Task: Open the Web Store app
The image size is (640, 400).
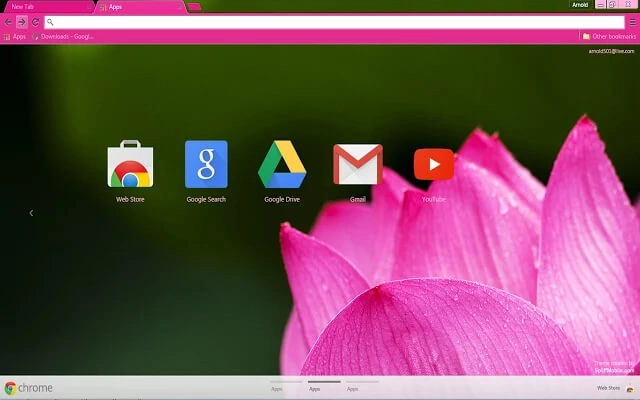Action: [130, 164]
